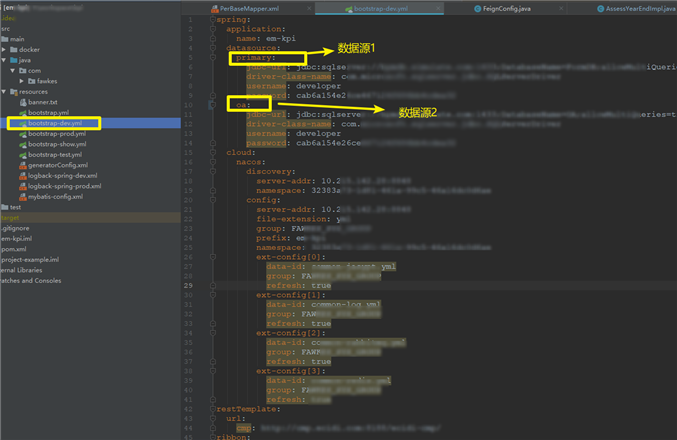The height and width of the screenshot is (440, 677).
Task: Fold the restTemplate block at line 42
Action: (212, 409)
